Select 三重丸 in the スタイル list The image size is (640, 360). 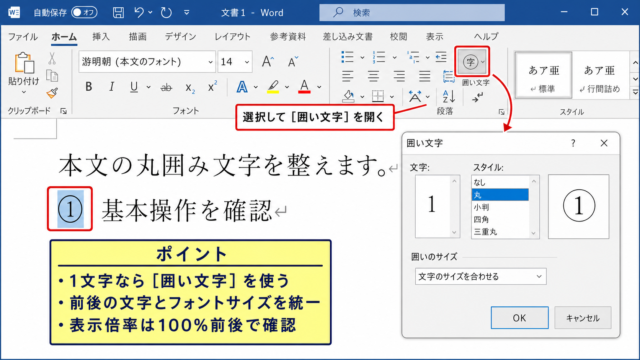pyautogui.click(x=500, y=231)
